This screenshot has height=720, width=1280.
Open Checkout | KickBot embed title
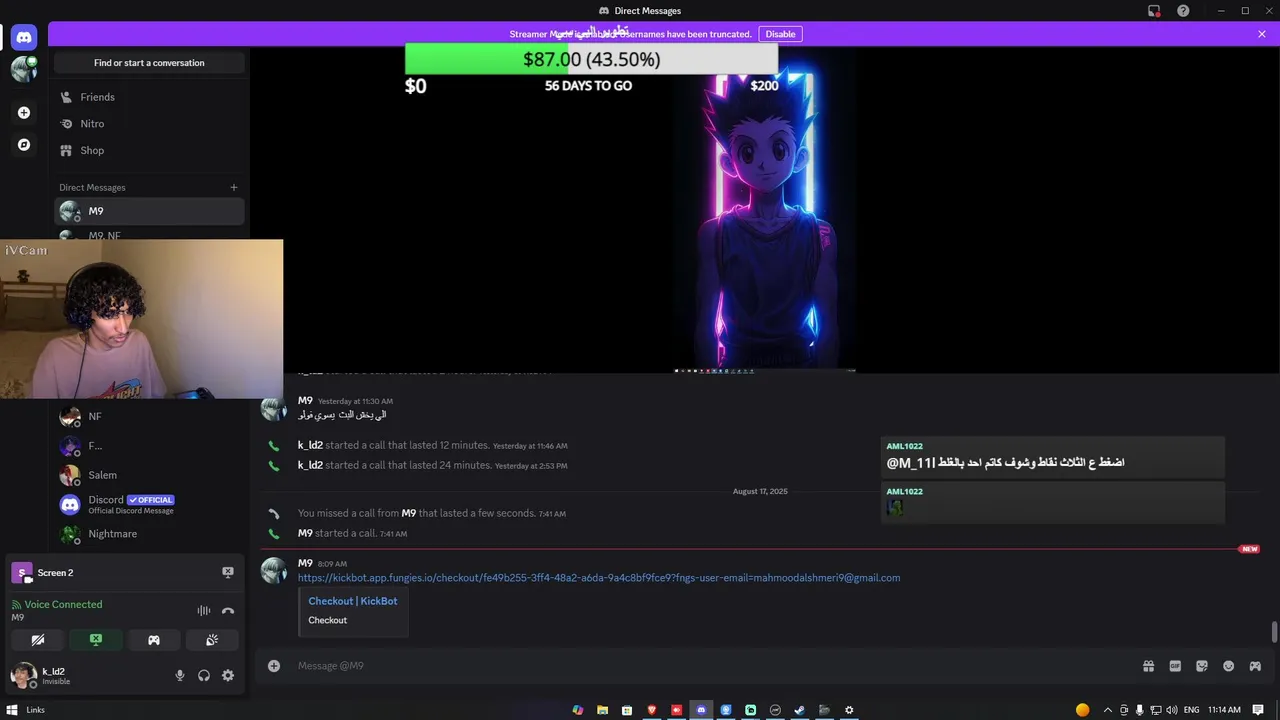click(353, 601)
